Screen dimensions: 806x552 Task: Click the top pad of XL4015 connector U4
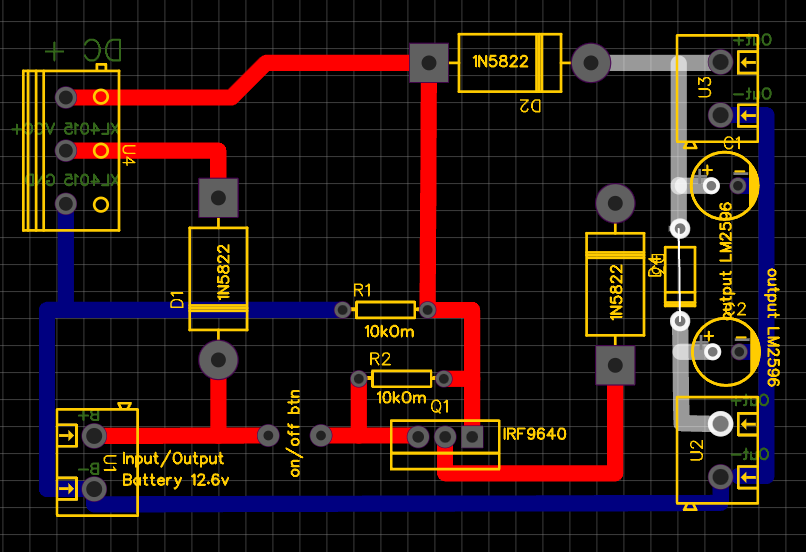coord(66,97)
